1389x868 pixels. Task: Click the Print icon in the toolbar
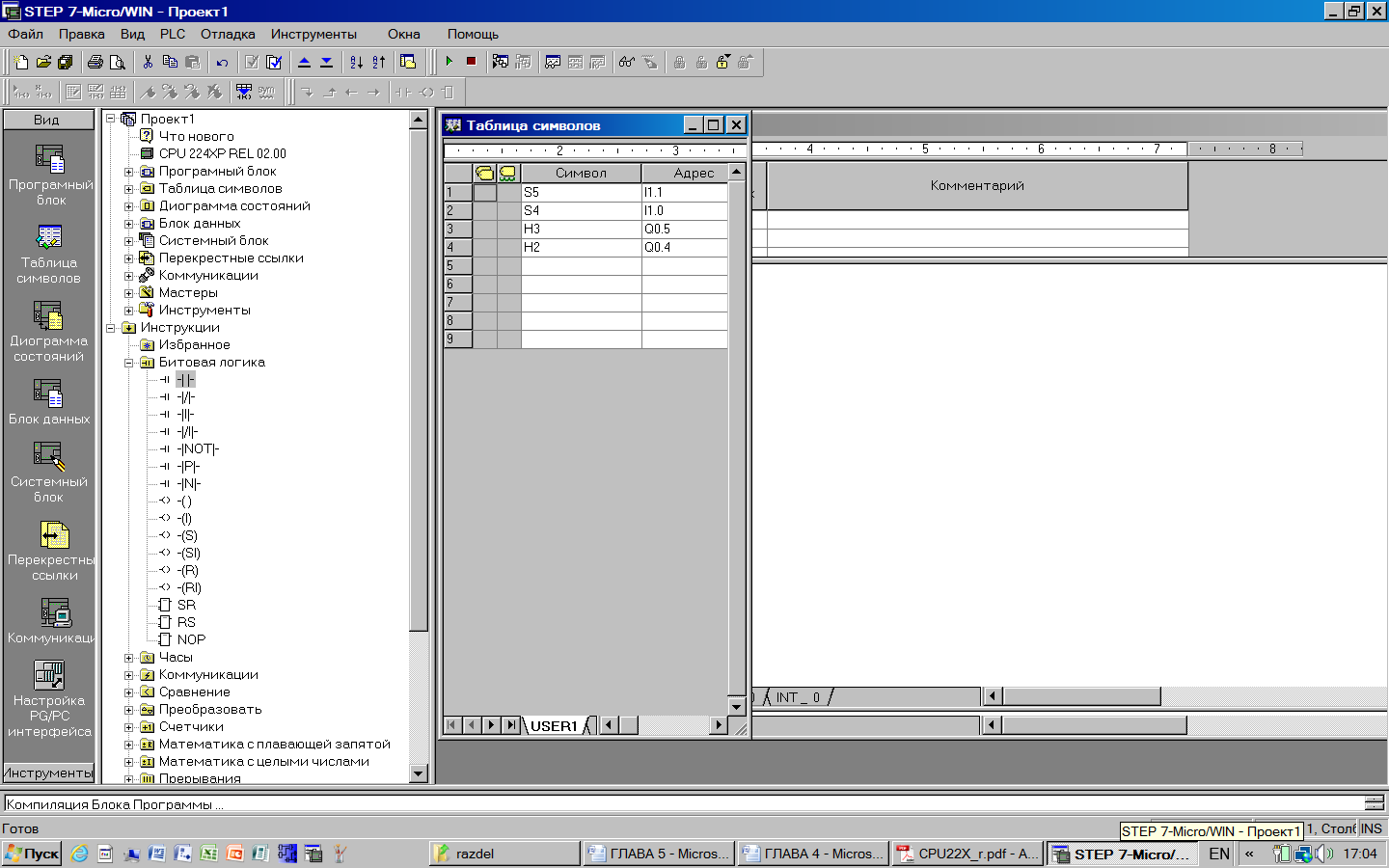pos(95,62)
